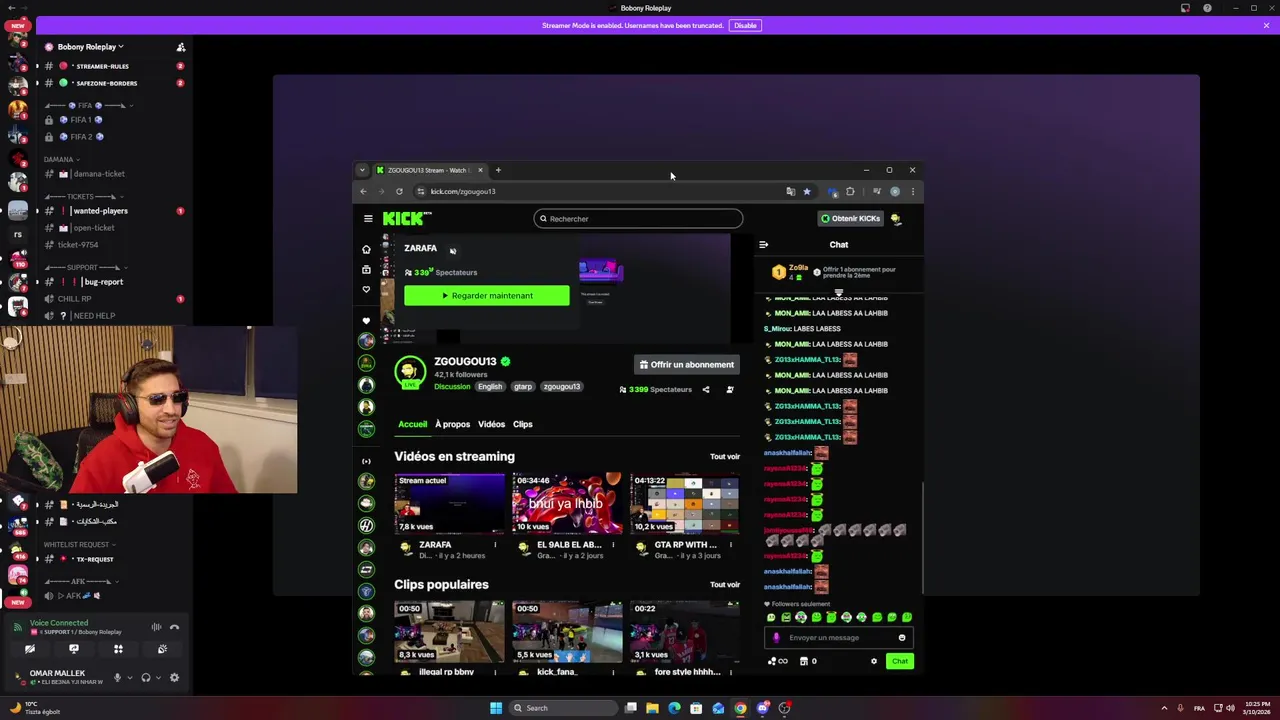Open a new Chrome tab
1280x720 pixels.
coord(498,170)
